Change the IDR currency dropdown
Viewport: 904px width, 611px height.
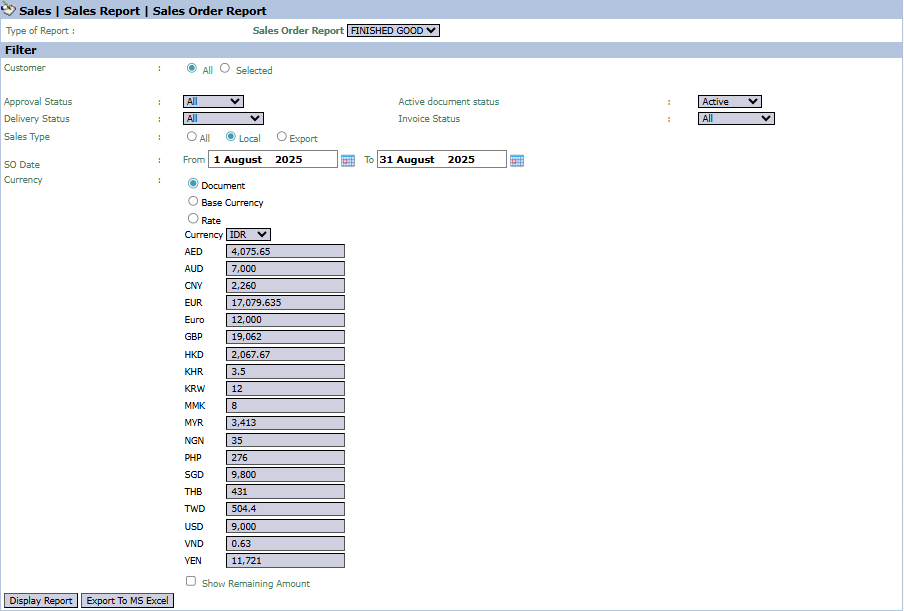coord(248,235)
